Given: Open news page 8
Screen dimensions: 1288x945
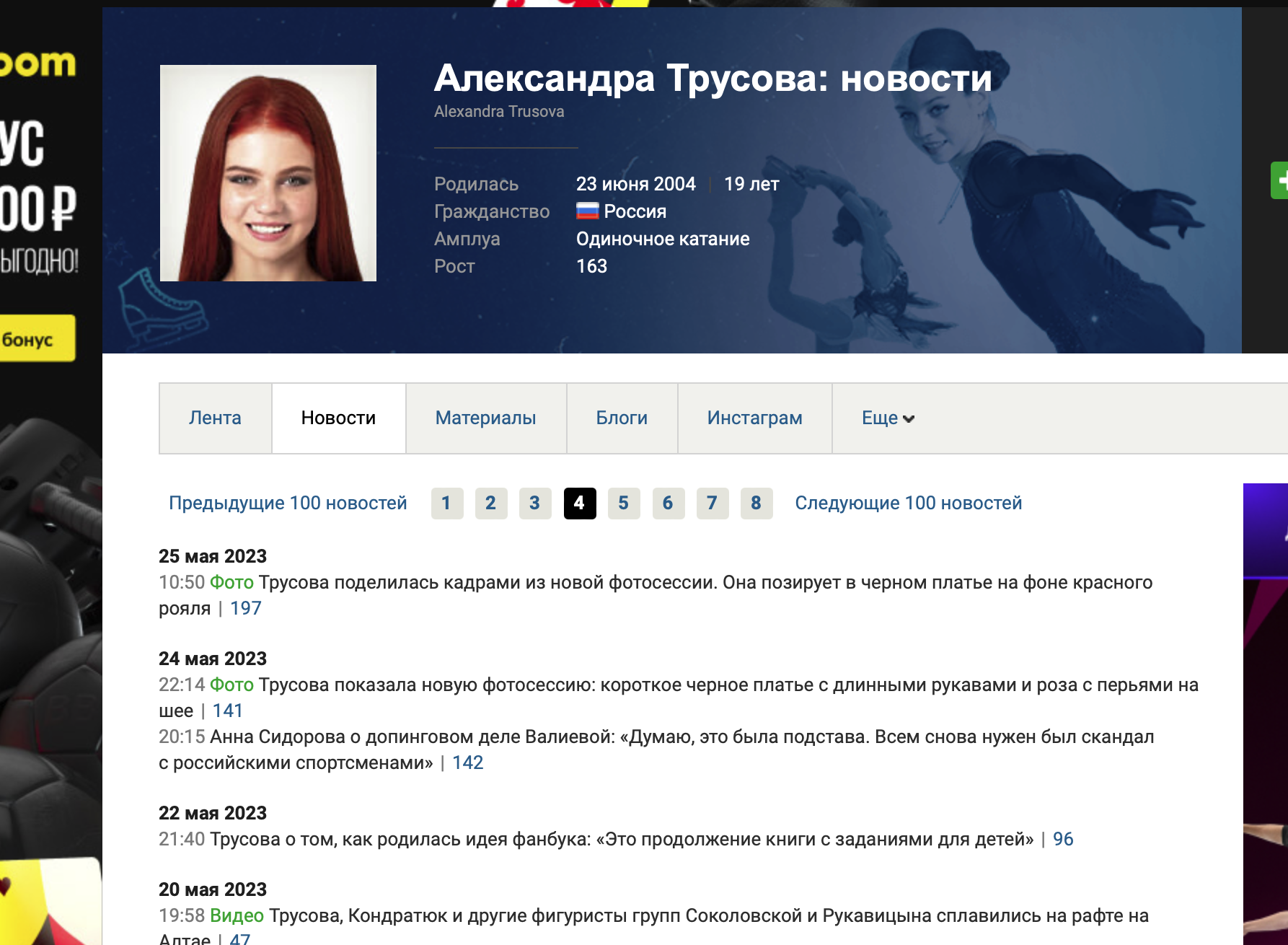Looking at the screenshot, I should click(x=756, y=504).
